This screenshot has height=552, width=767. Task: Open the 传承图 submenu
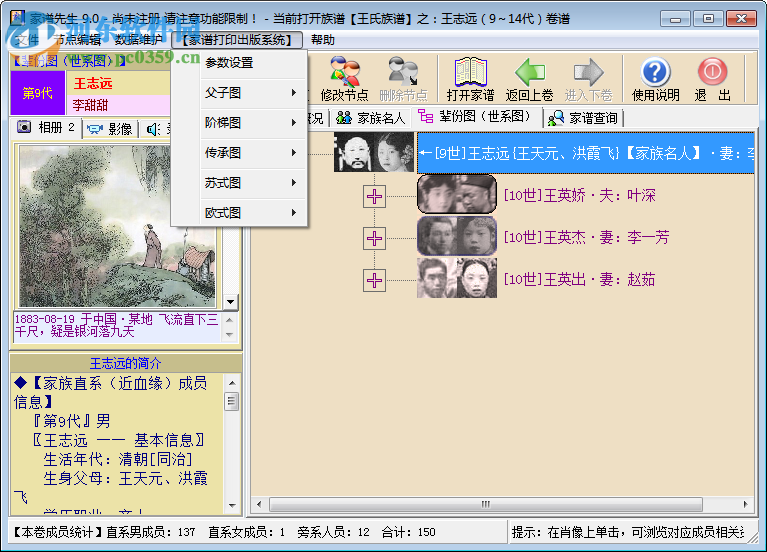(239, 153)
